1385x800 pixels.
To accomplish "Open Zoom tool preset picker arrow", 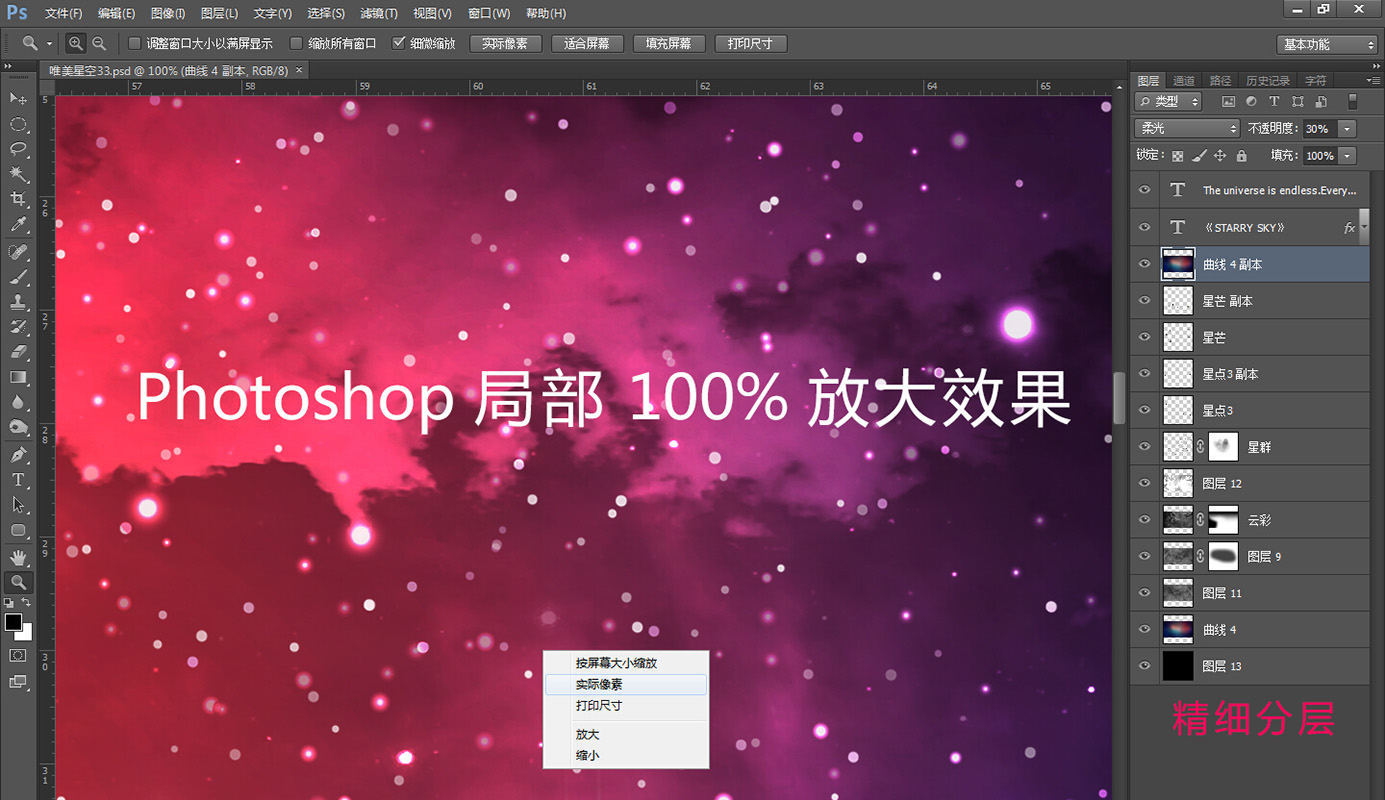I will click(48, 44).
